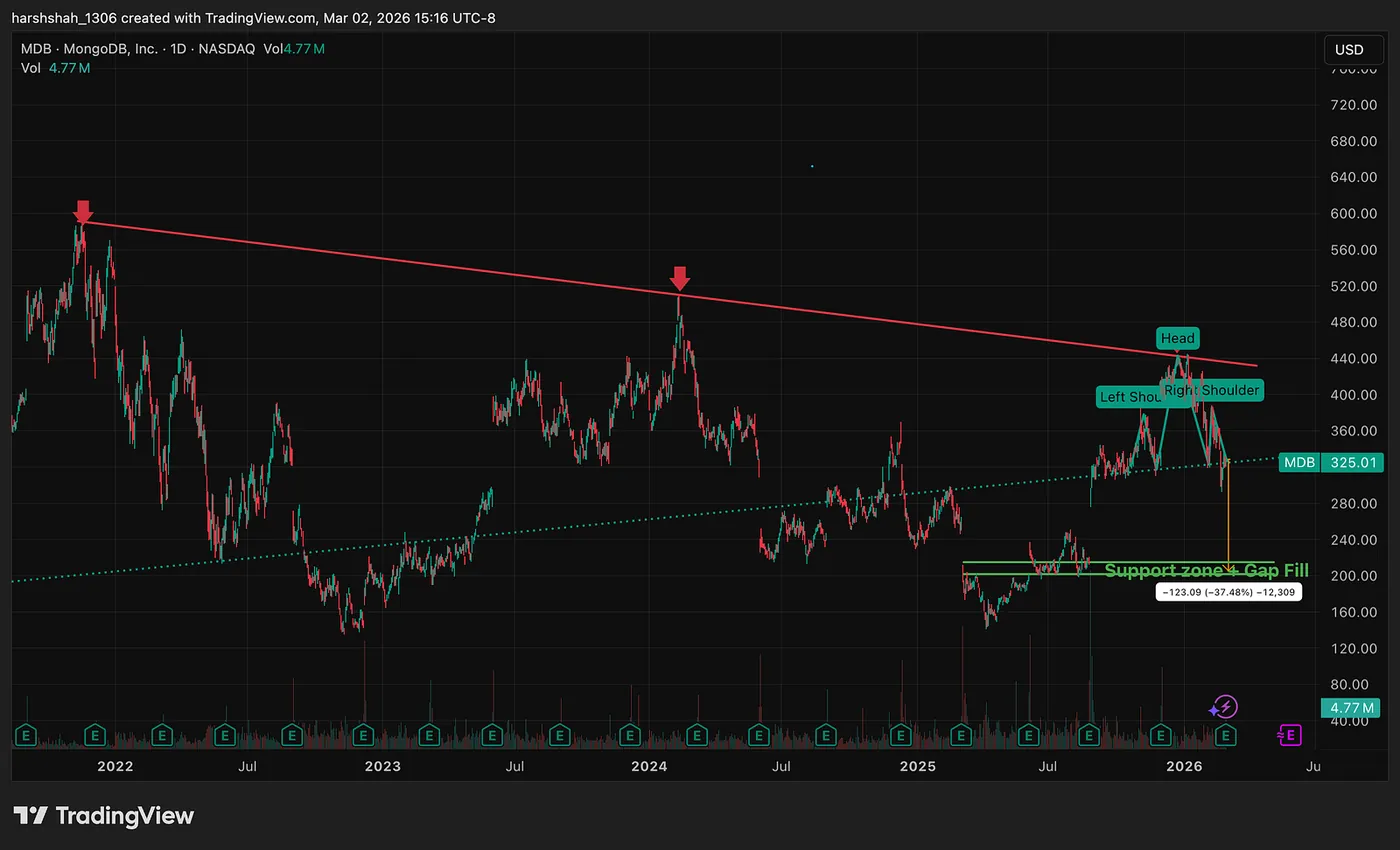Click the 400.00 price axis label
This screenshot has width=1400, height=850.
1355,394
